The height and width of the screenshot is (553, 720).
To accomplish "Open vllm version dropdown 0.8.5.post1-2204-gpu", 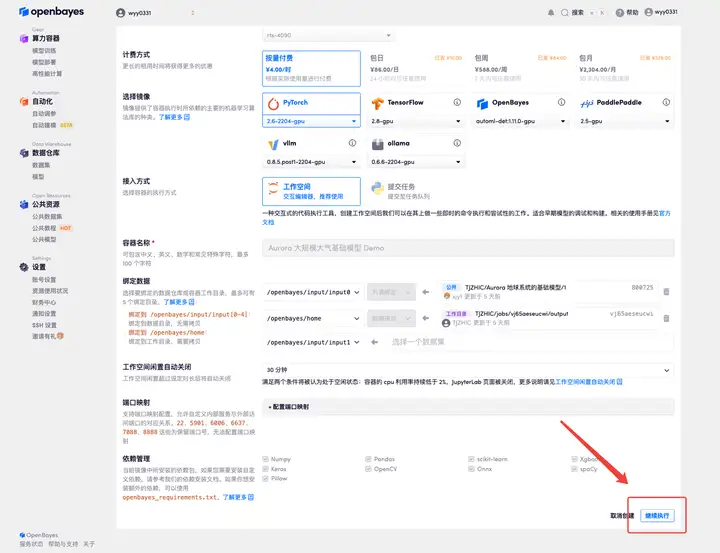I will [311, 162].
